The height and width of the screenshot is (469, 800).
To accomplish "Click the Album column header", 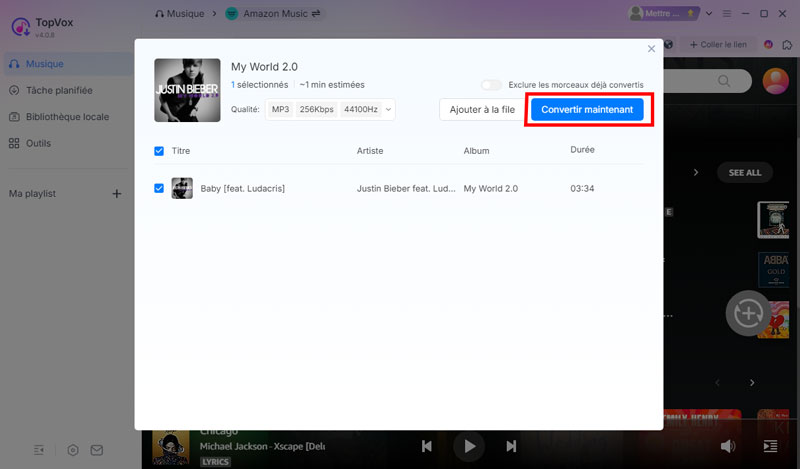I will pyautogui.click(x=476, y=151).
